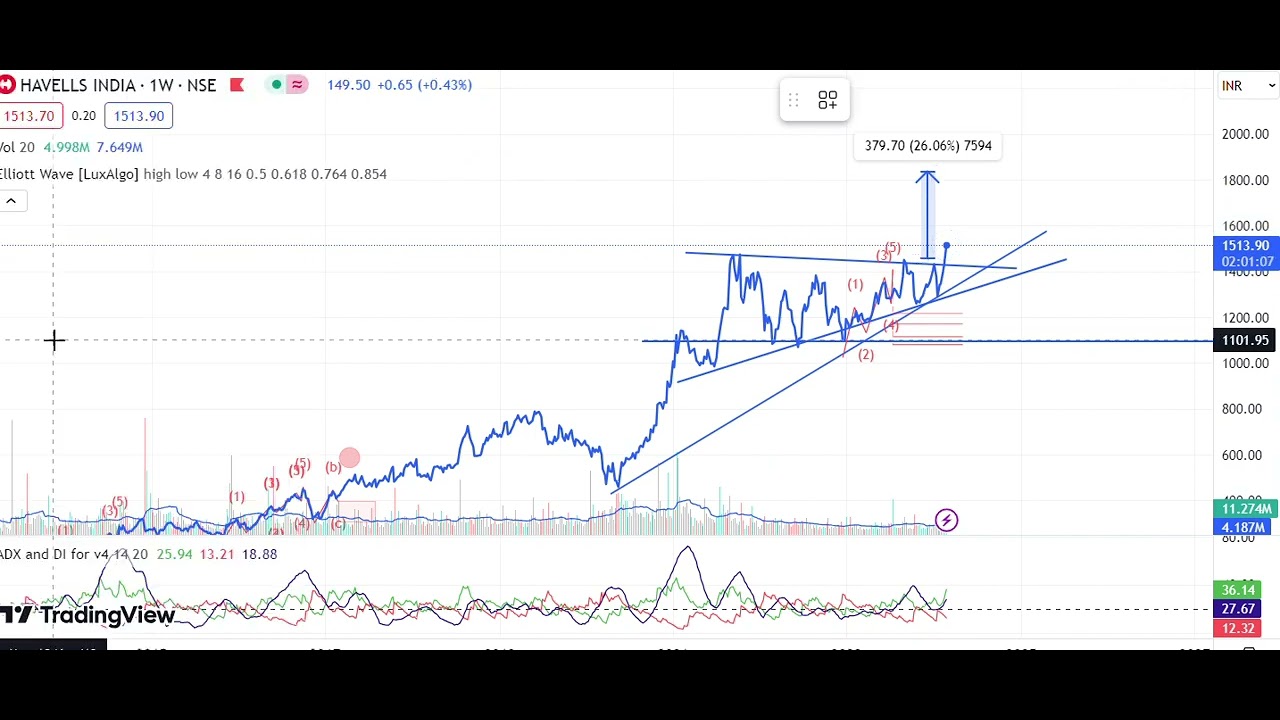Click the 1513.90 buy price button
The image size is (1280, 720).
coord(138,116)
